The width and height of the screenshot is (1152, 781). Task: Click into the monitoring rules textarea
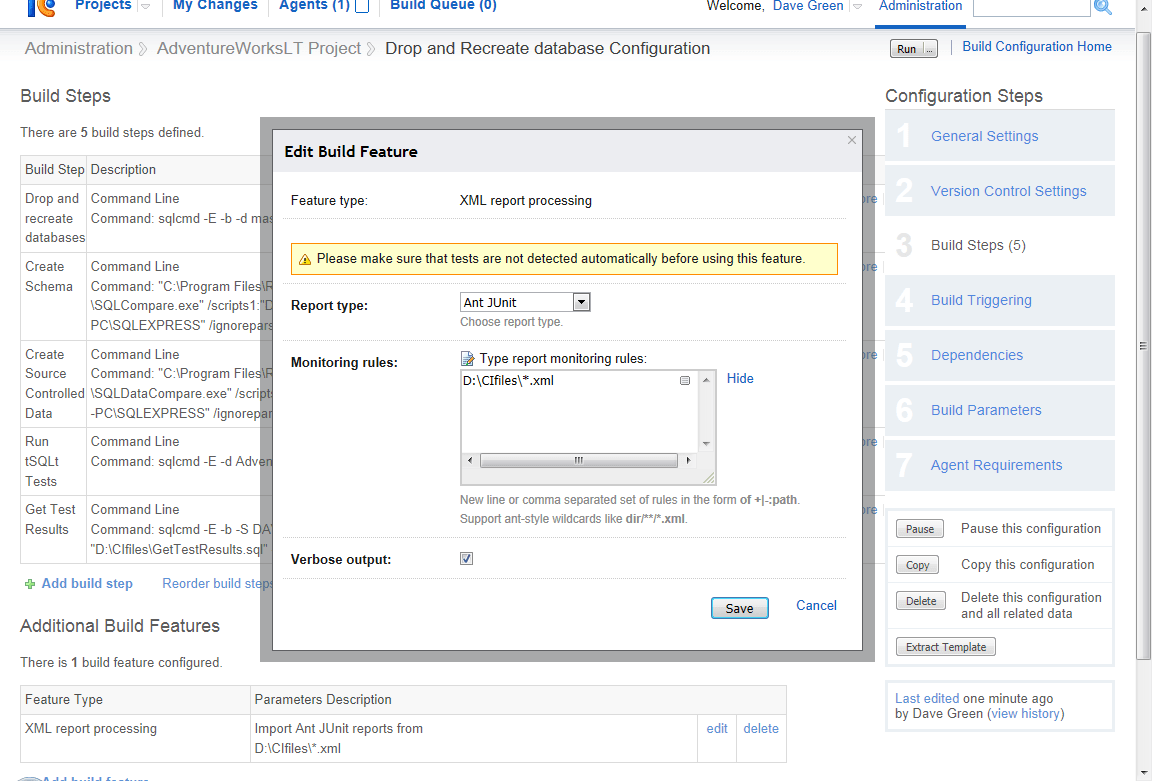click(580, 411)
